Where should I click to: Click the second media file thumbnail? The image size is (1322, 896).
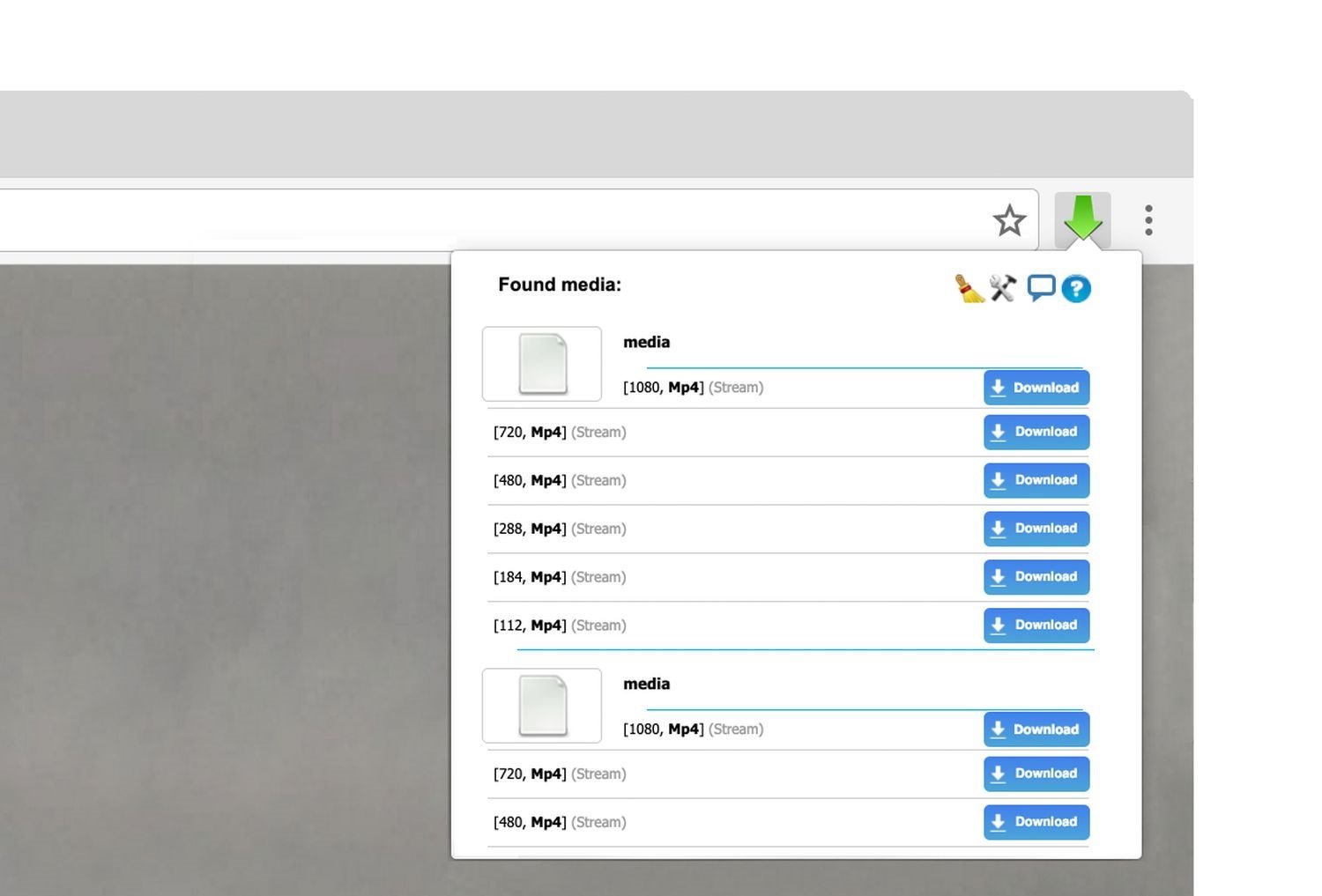click(x=542, y=706)
